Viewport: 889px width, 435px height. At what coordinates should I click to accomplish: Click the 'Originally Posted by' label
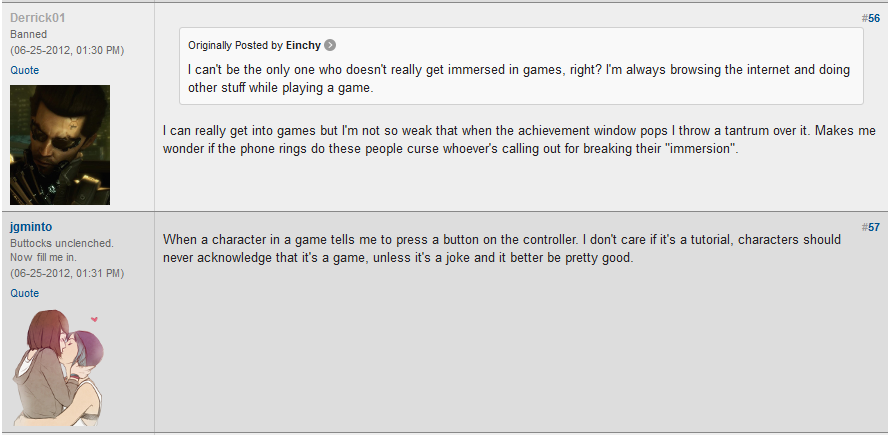tap(235, 45)
